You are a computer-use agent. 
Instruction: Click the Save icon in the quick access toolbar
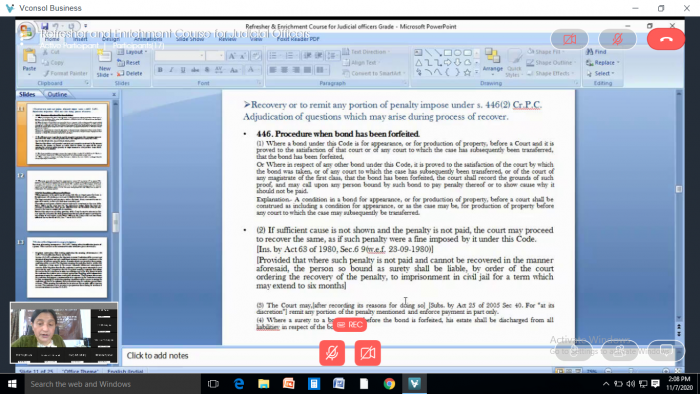44,26
